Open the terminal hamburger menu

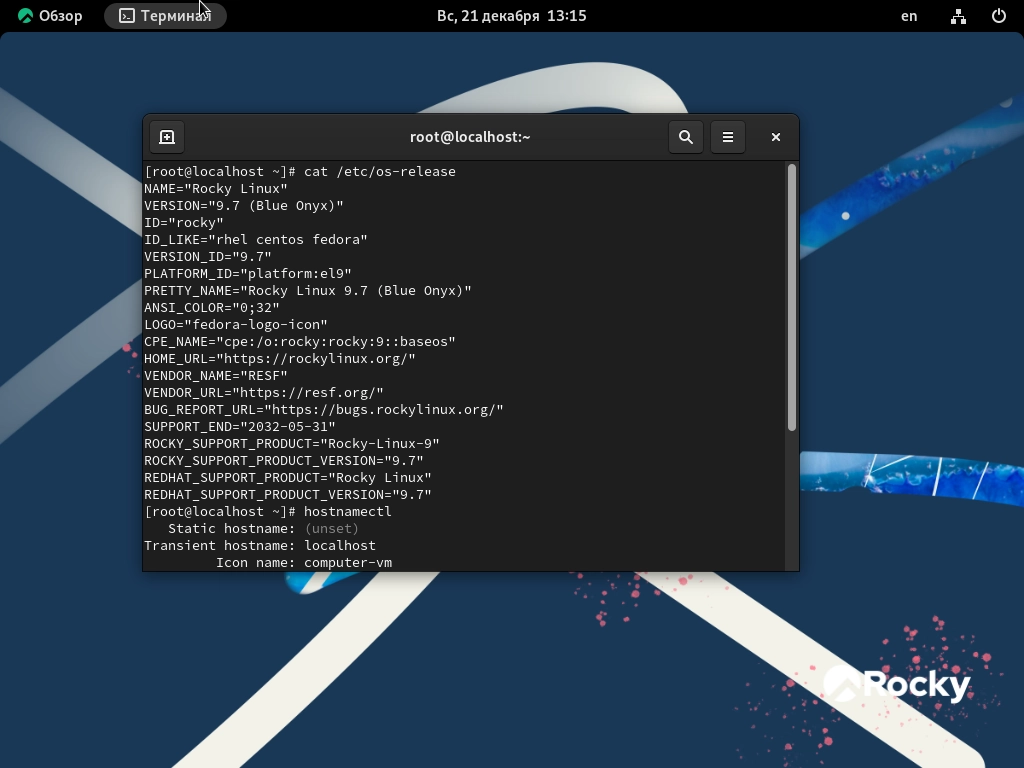[728, 137]
